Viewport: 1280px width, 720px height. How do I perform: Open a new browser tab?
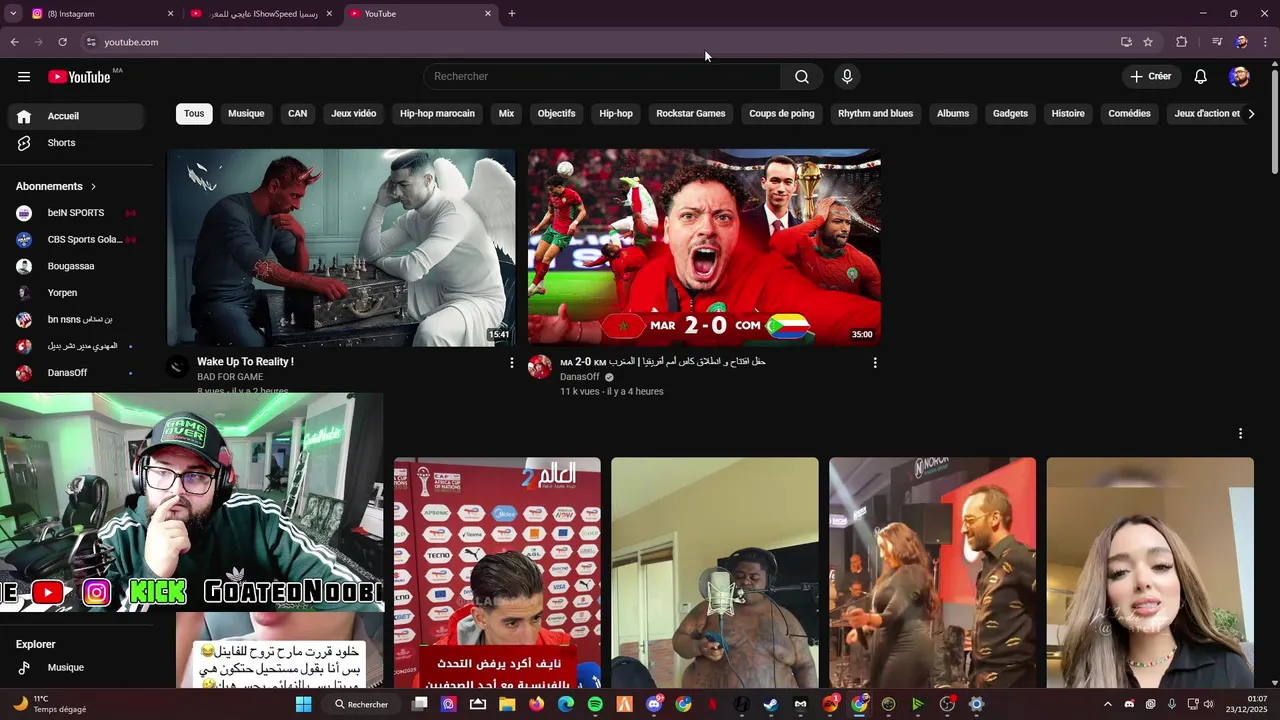point(512,14)
